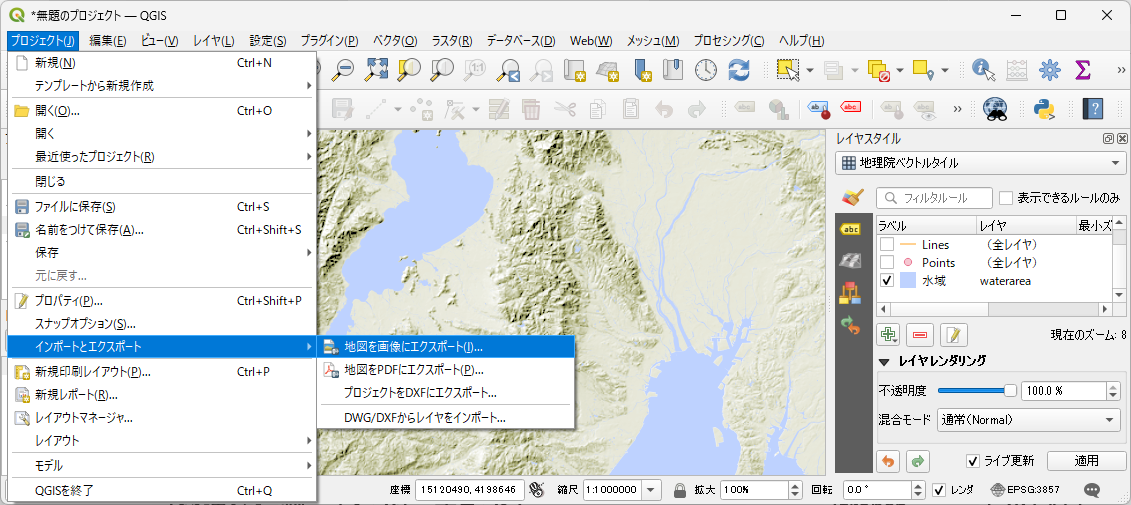The image size is (1131, 505).
Task: Click the orange undo style button
Action: coord(889,461)
